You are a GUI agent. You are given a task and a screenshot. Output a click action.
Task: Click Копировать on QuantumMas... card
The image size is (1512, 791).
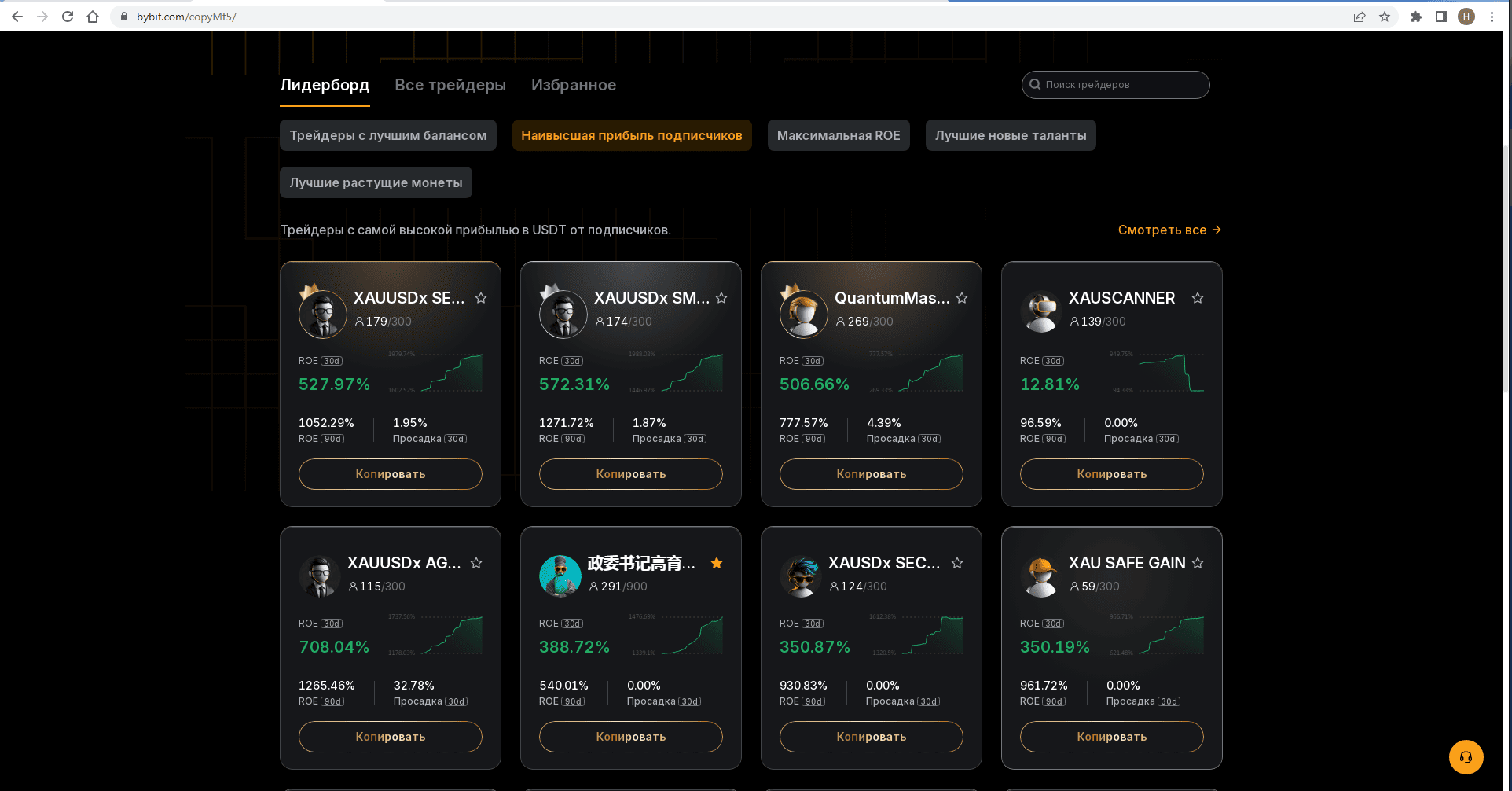coord(872,474)
